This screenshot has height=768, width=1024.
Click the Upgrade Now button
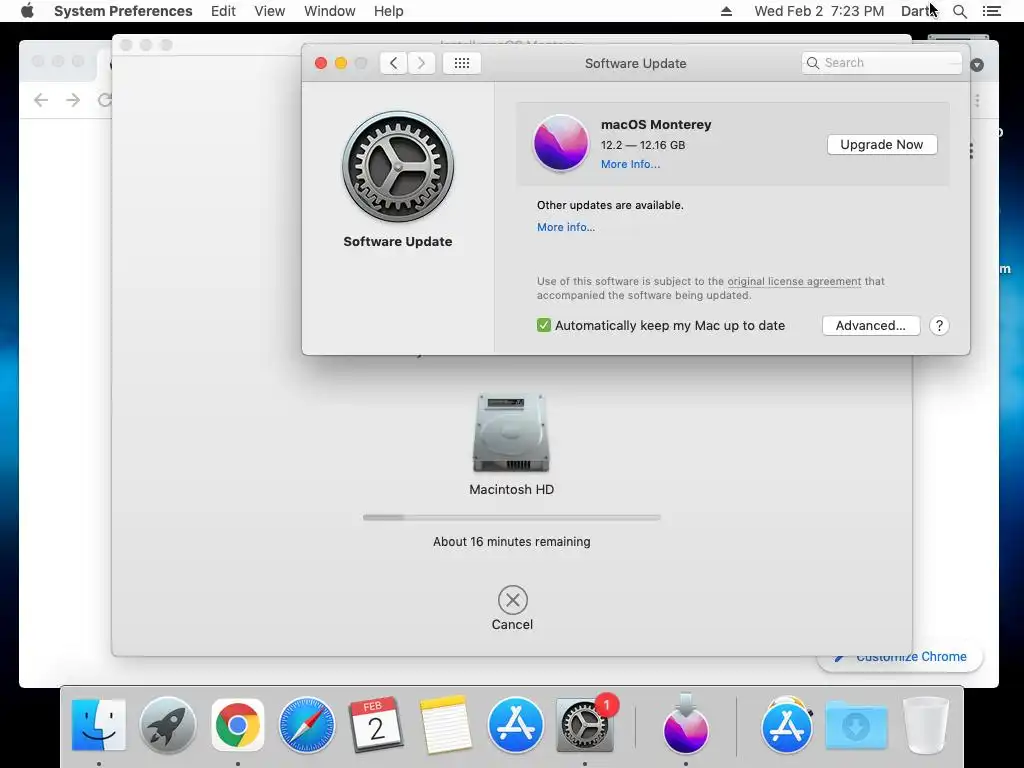(x=882, y=144)
